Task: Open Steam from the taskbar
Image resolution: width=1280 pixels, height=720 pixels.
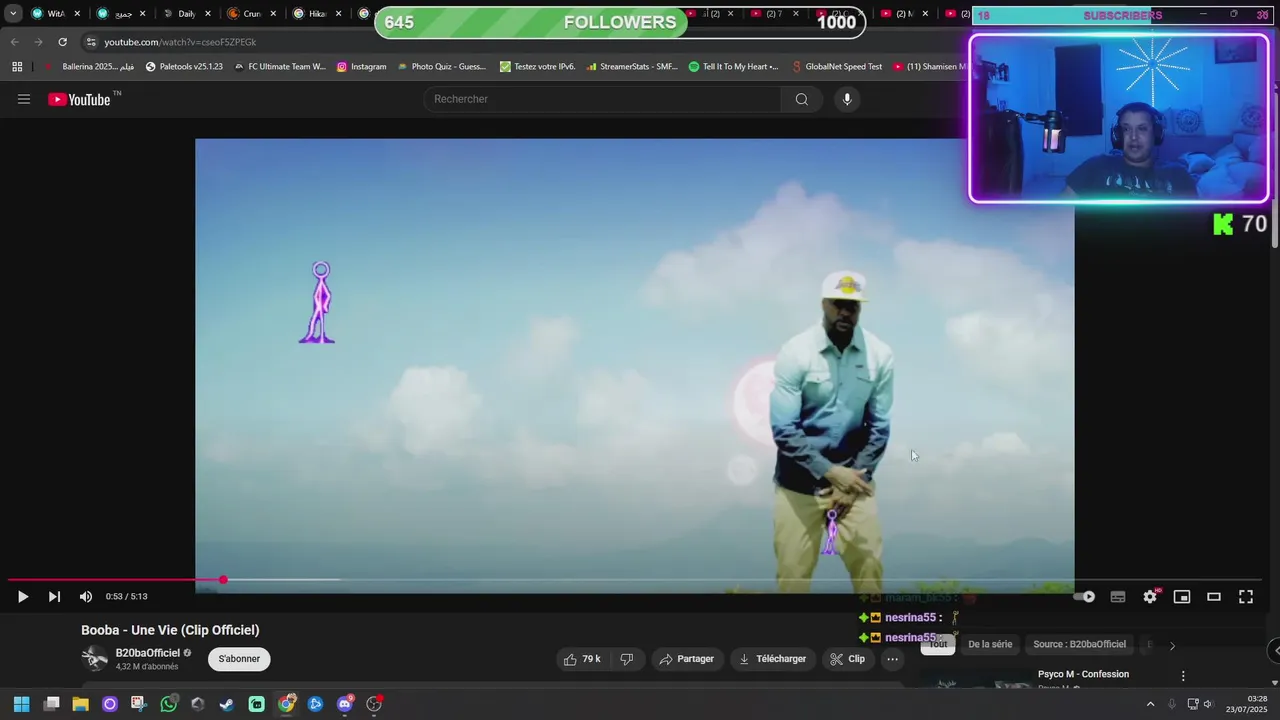Action: click(227, 704)
